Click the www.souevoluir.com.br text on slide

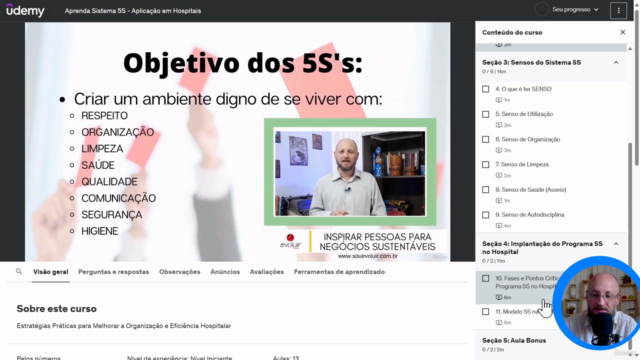(x=368, y=256)
